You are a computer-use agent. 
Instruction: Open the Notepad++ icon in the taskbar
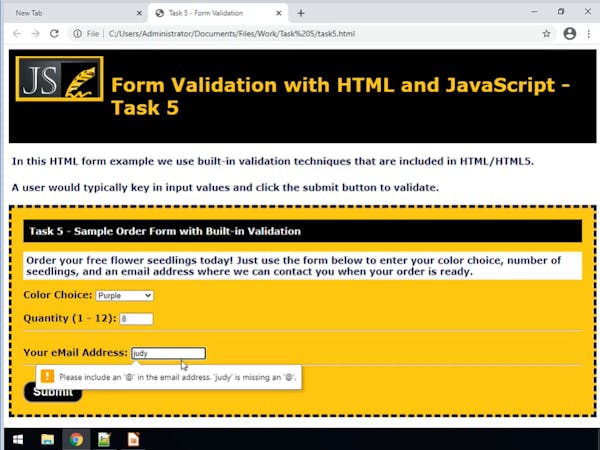point(104,439)
